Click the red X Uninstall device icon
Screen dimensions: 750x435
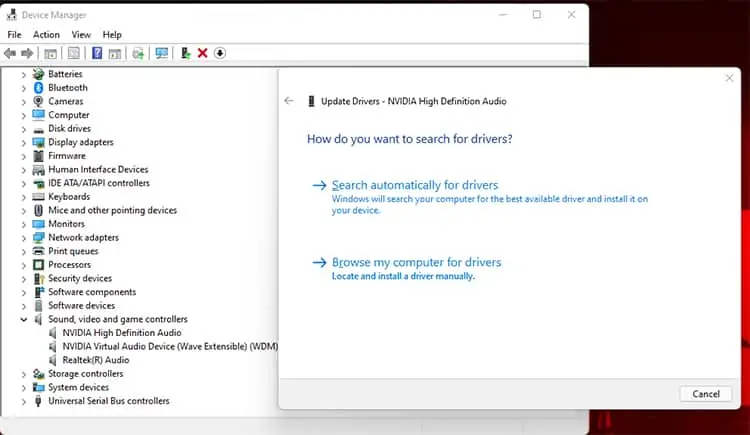click(x=203, y=53)
